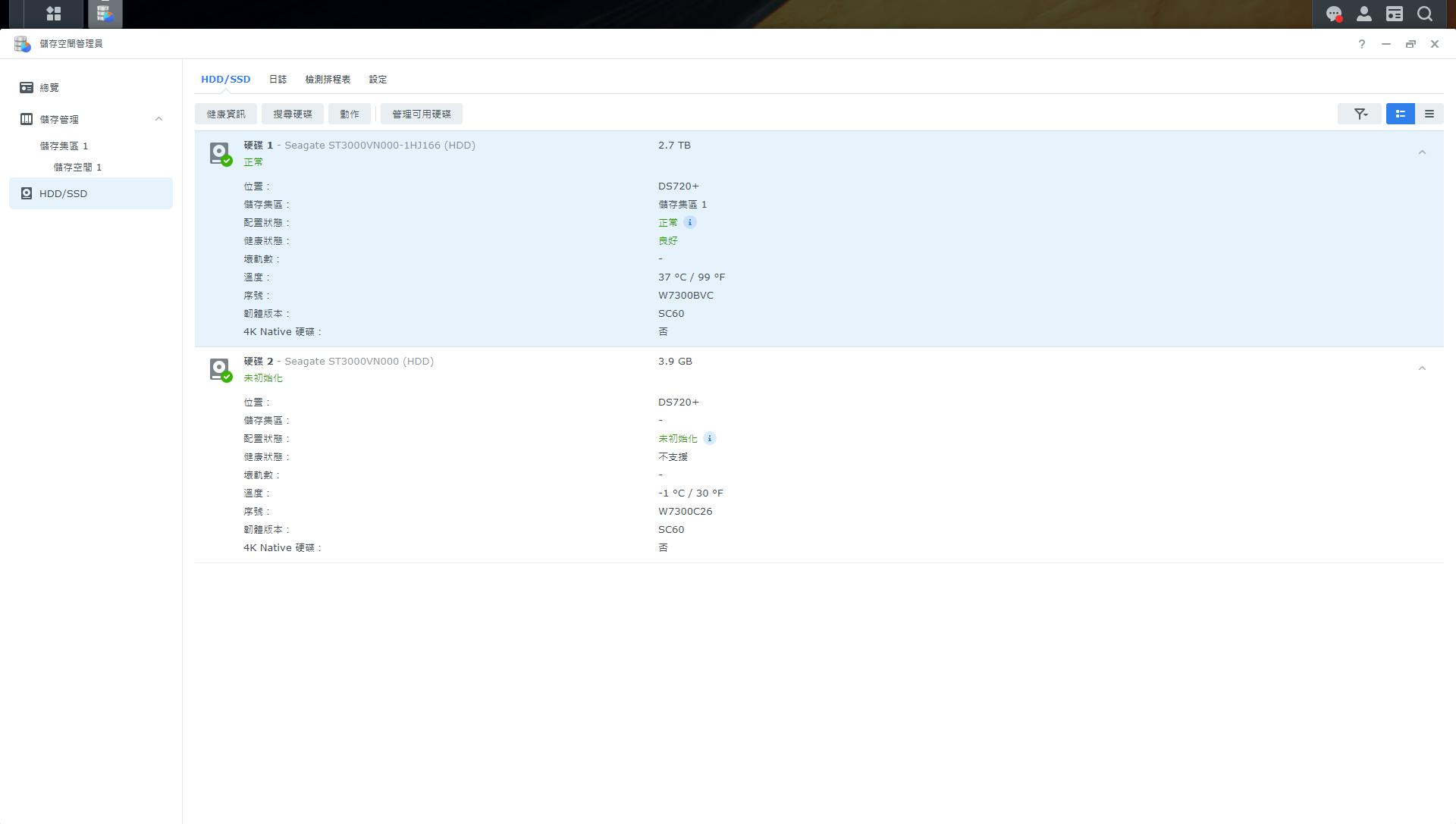Click info icon next to 未初始化 status
This screenshot has height=824, width=1456.
click(x=709, y=438)
